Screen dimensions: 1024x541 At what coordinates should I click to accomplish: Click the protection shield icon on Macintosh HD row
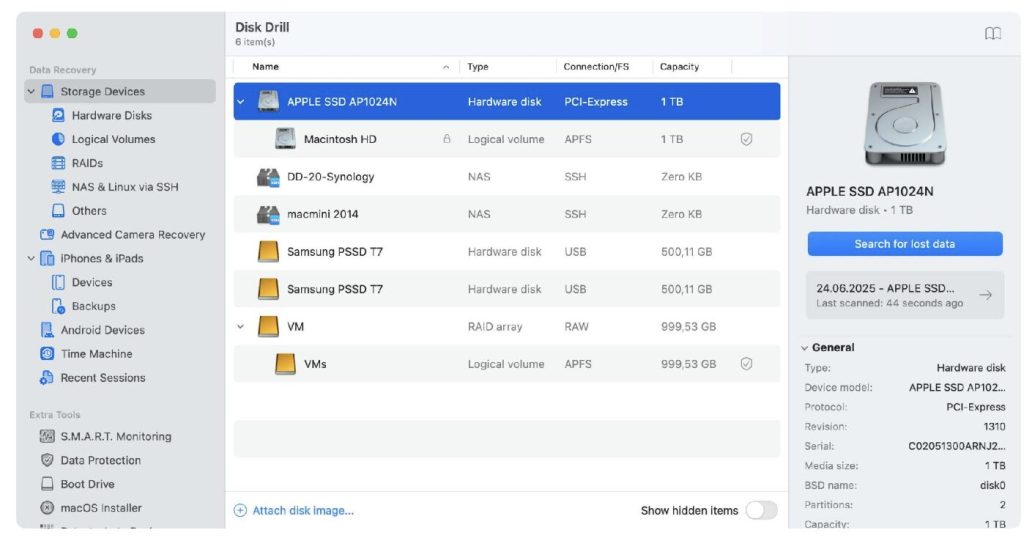[x=746, y=139]
